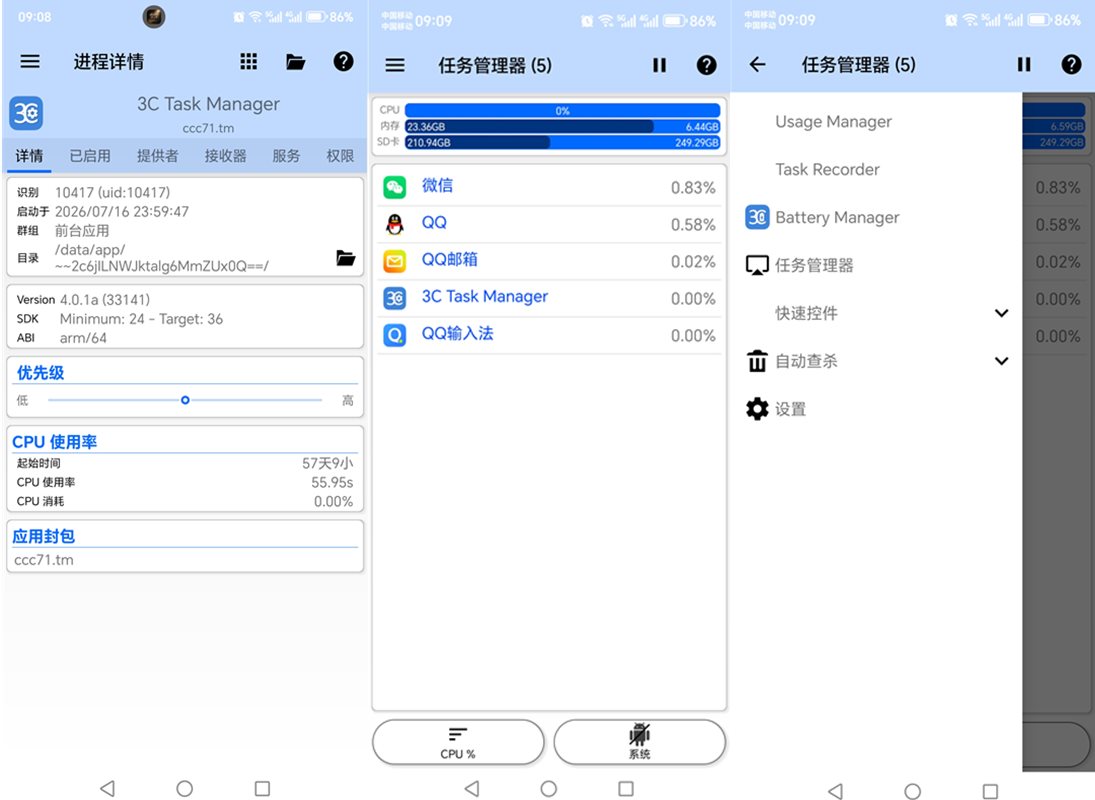Select the 微信 app icon in task list

tap(395, 186)
